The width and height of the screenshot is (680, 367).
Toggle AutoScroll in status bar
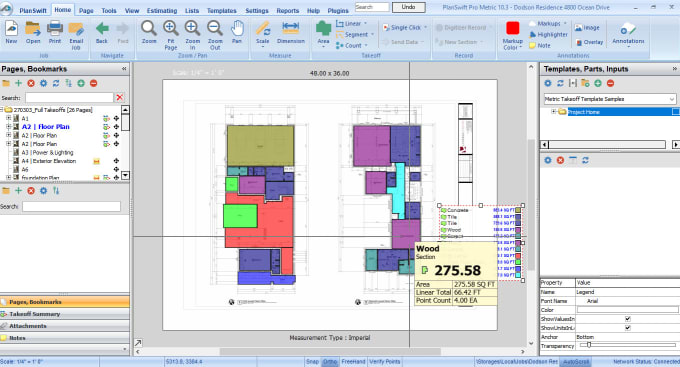pos(575,362)
